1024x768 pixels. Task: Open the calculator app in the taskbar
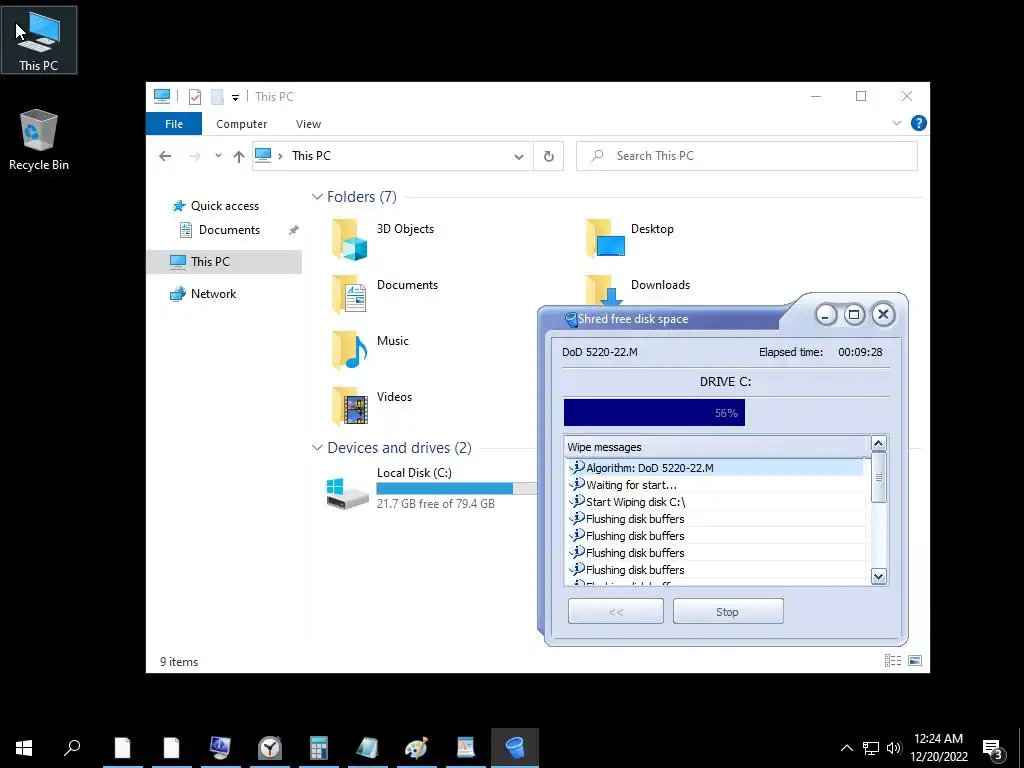tap(319, 748)
